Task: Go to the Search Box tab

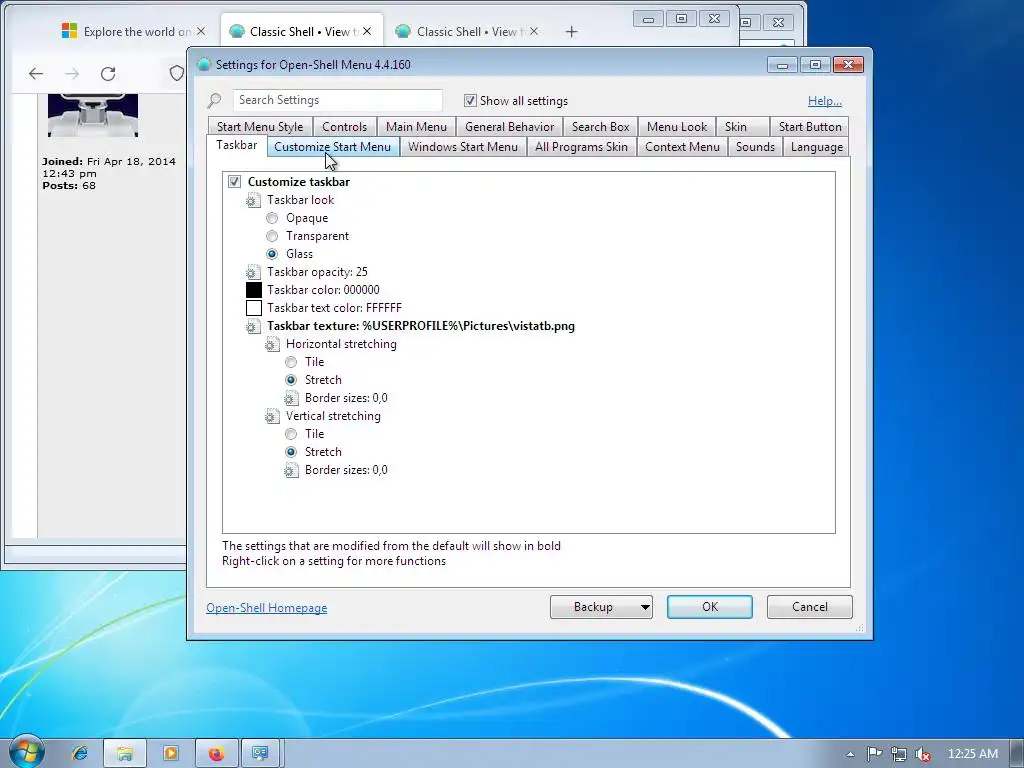Action: point(600,127)
